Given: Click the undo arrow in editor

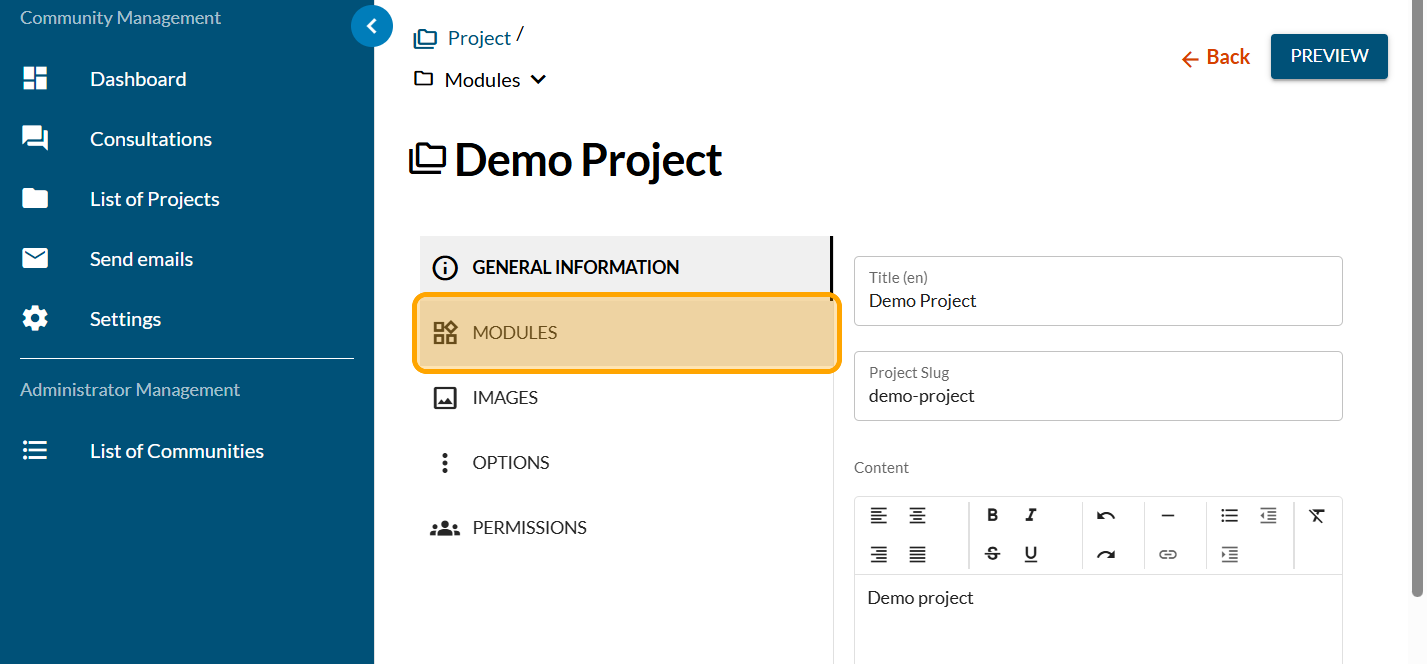Looking at the screenshot, I should (1105, 516).
